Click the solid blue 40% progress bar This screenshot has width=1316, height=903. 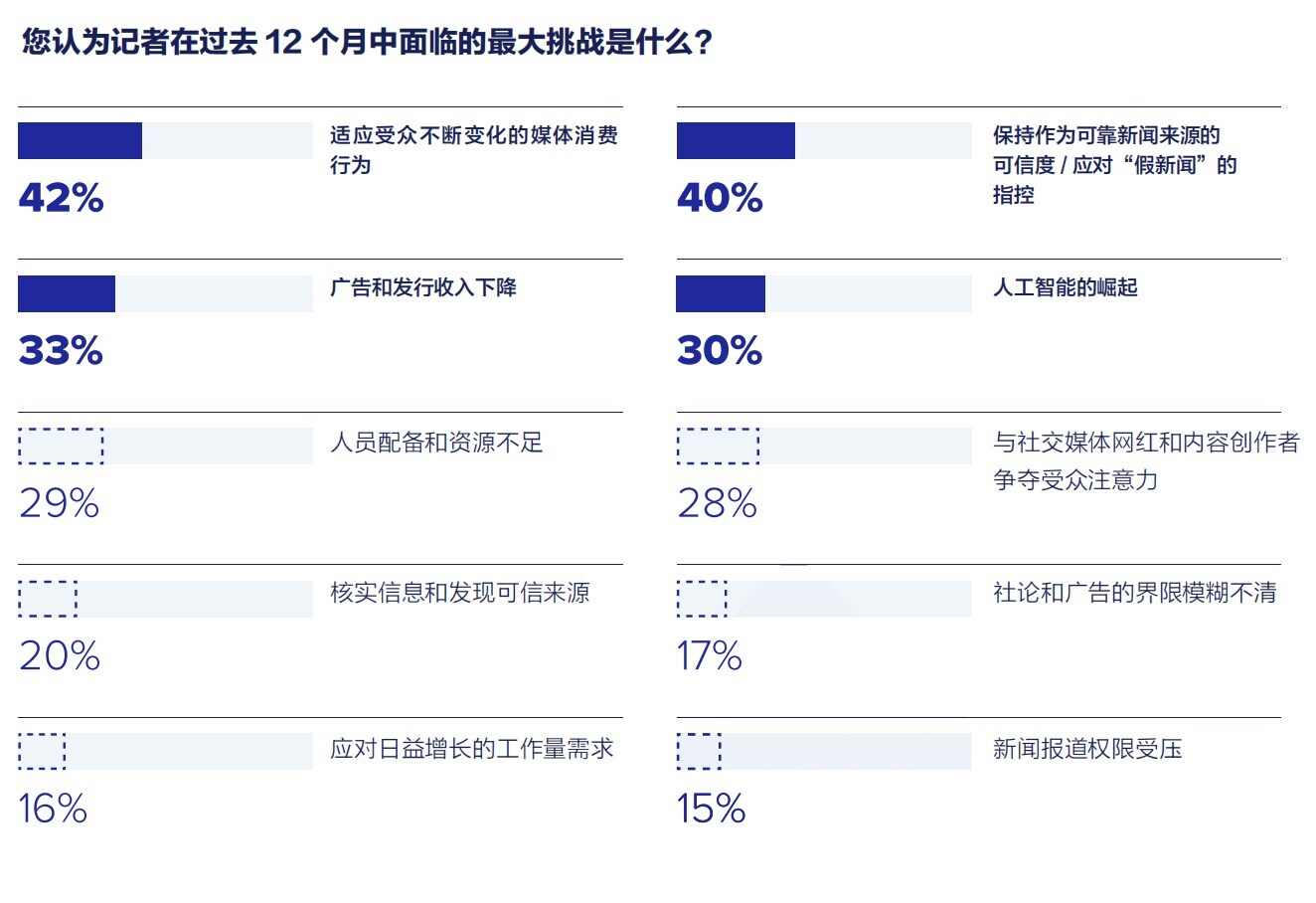pyautogui.click(x=736, y=141)
